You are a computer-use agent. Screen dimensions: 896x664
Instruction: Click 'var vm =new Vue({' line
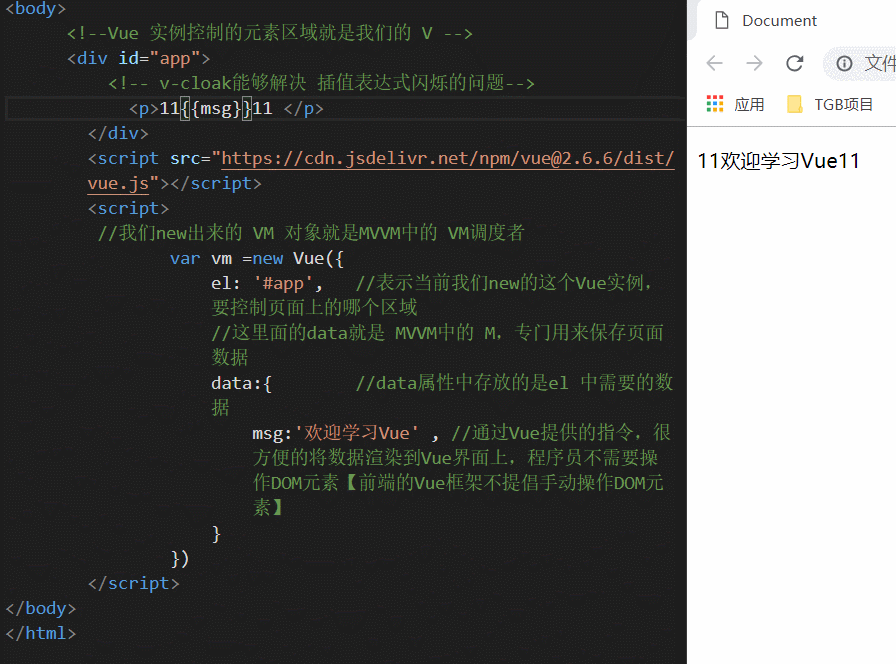[x=257, y=258]
